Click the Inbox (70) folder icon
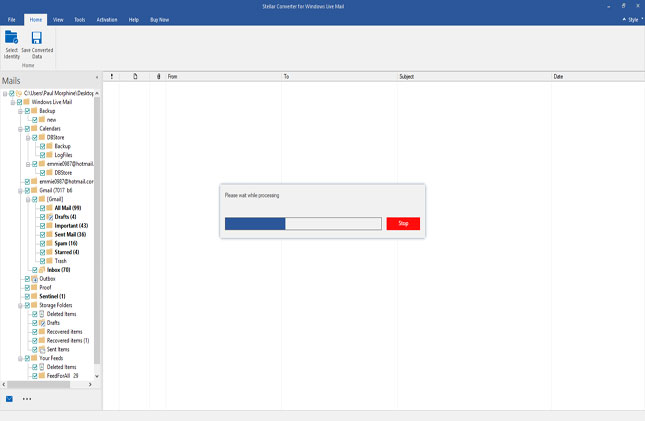The height and width of the screenshot is (421, 645). pyautogui.click(x=42, y=270)
